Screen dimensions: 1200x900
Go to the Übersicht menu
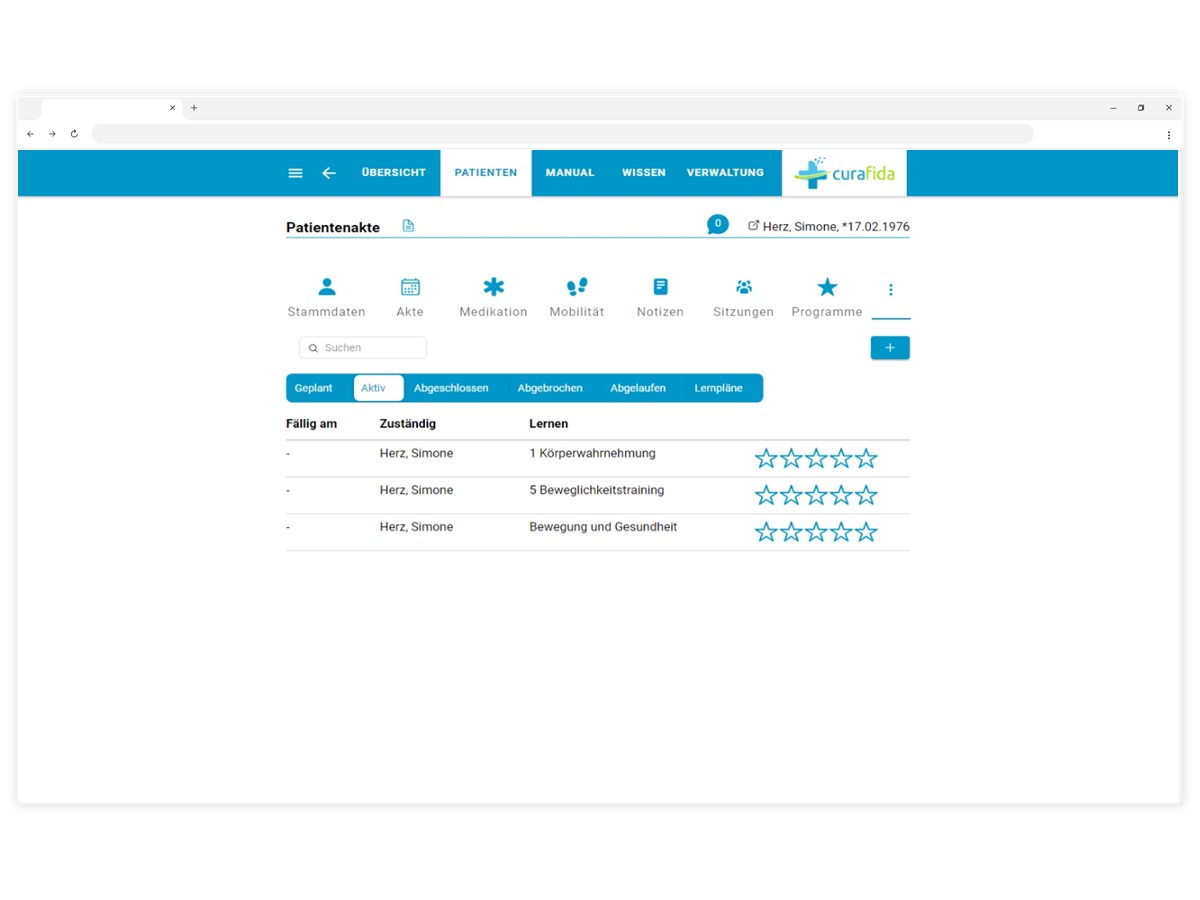click(x=394, y=173)
